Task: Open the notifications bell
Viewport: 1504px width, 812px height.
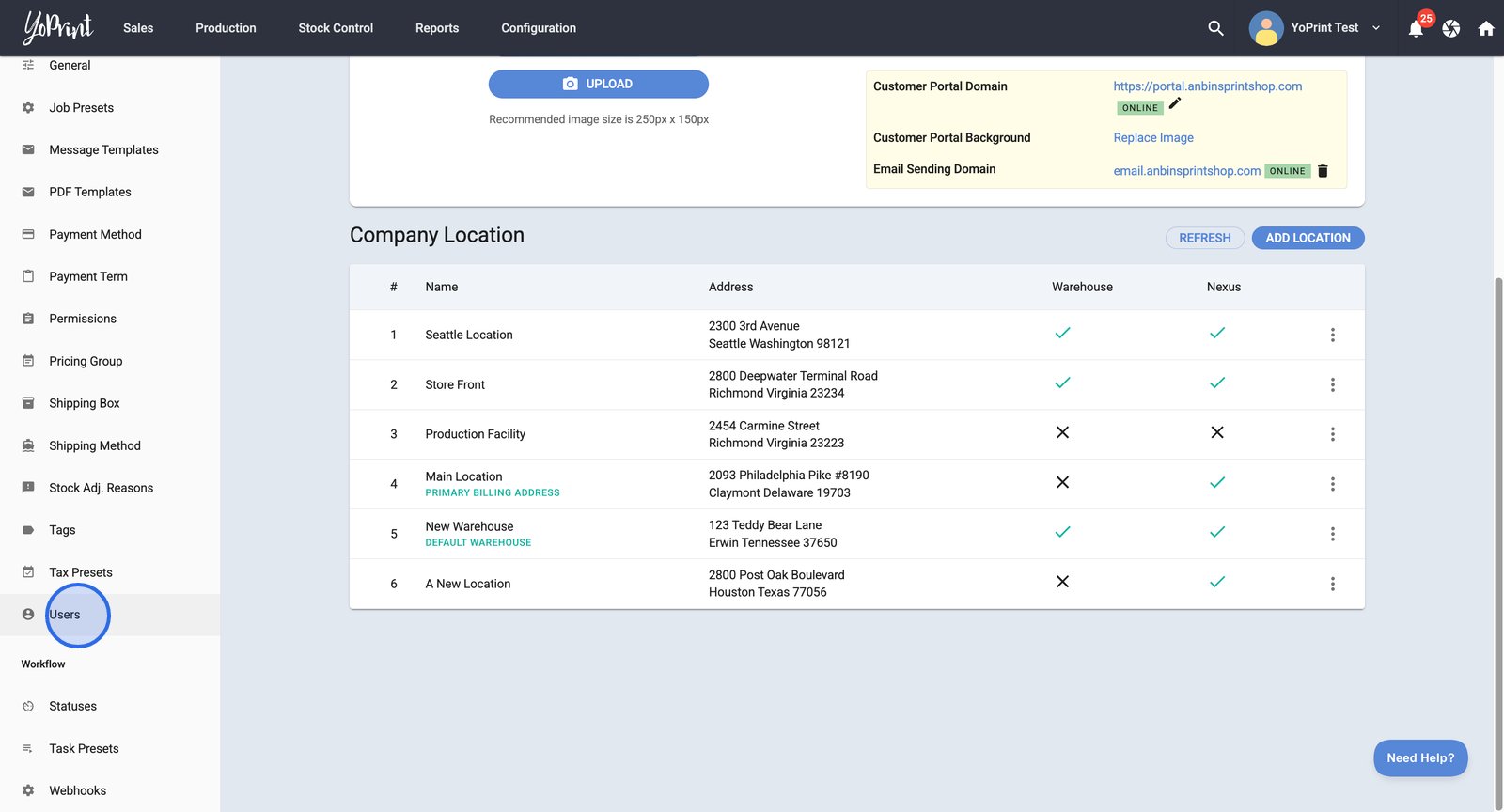Action: point(1416,29)
